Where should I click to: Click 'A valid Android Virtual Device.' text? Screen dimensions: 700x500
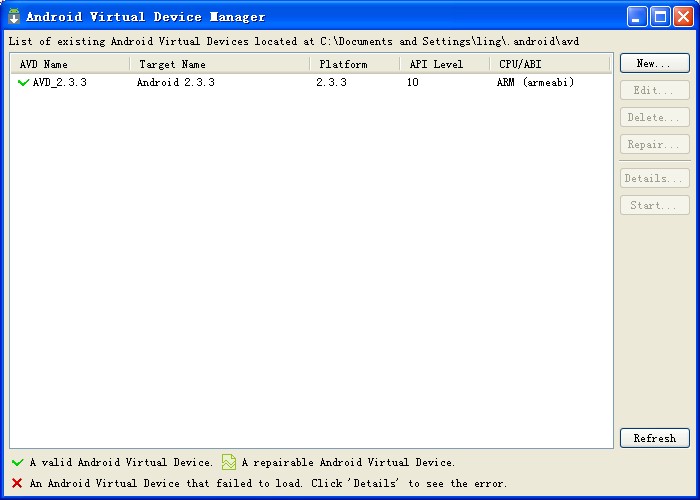click(121, 462)
